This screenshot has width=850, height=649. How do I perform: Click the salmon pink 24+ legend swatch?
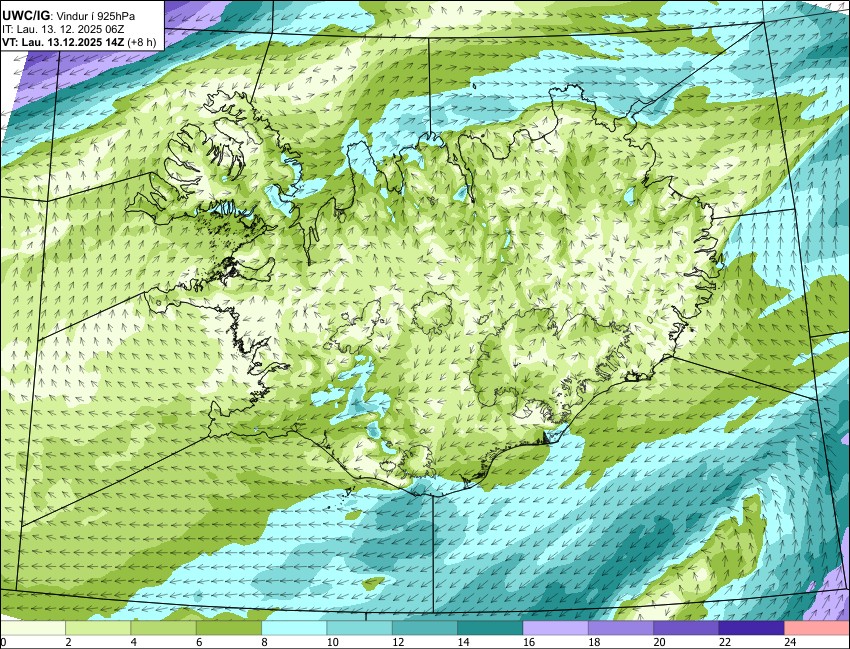tap(817, 628)
